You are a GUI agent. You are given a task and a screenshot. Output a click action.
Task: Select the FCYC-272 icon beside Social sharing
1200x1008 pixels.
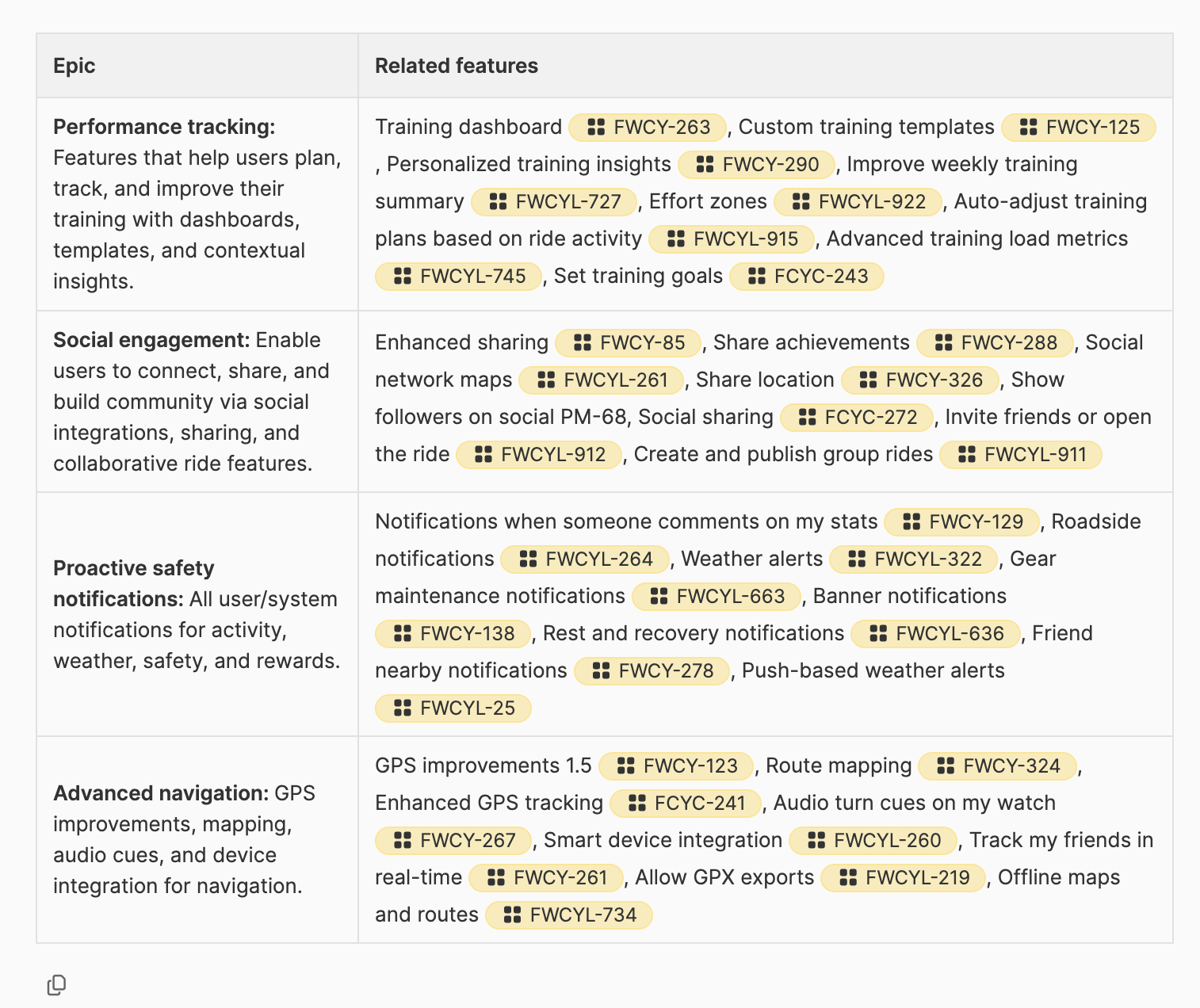pyautogui.click(x=806, y=417)
